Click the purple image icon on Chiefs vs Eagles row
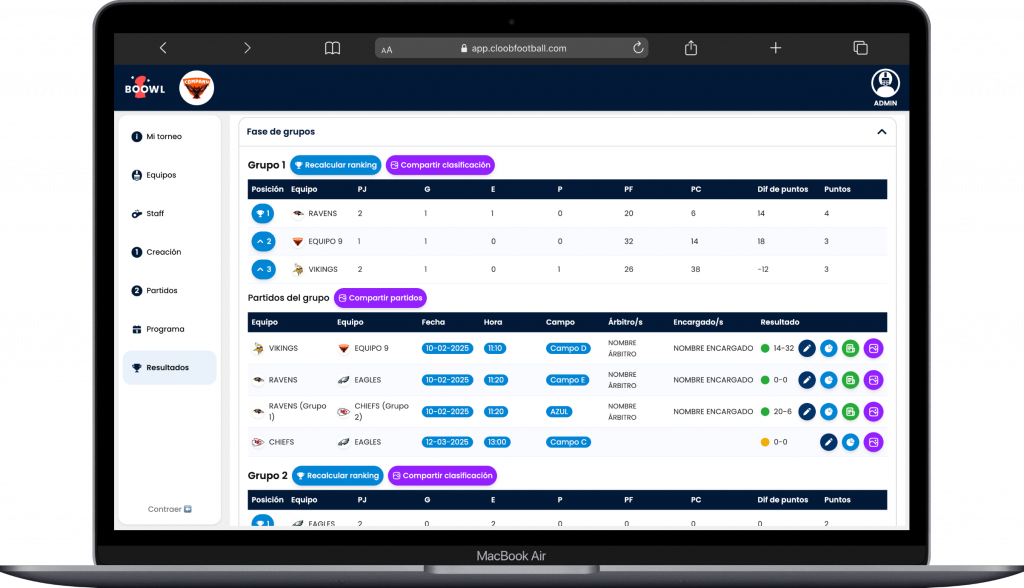The image size is (1024, 588). point(873,442)
